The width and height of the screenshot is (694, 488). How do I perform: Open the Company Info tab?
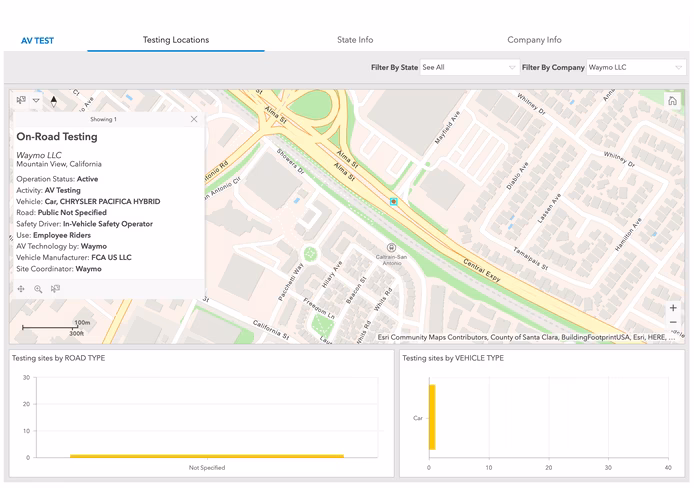point(534,40)
